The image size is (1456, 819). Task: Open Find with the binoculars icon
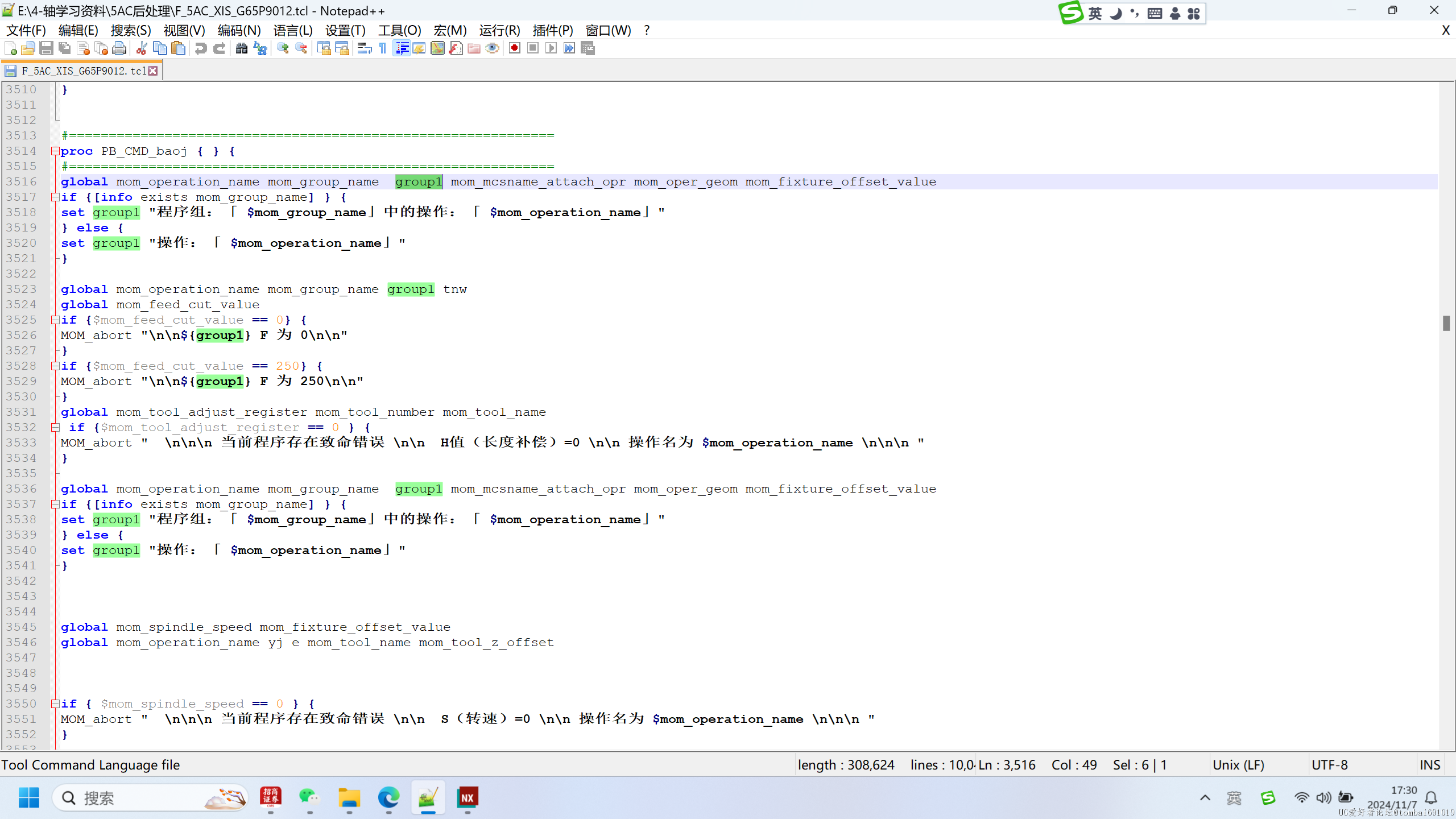click(242, 48)
